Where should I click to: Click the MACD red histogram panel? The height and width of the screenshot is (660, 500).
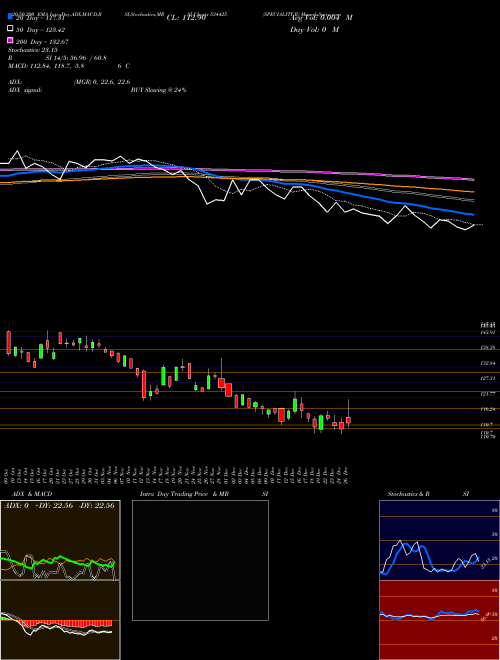pos(60,620)
